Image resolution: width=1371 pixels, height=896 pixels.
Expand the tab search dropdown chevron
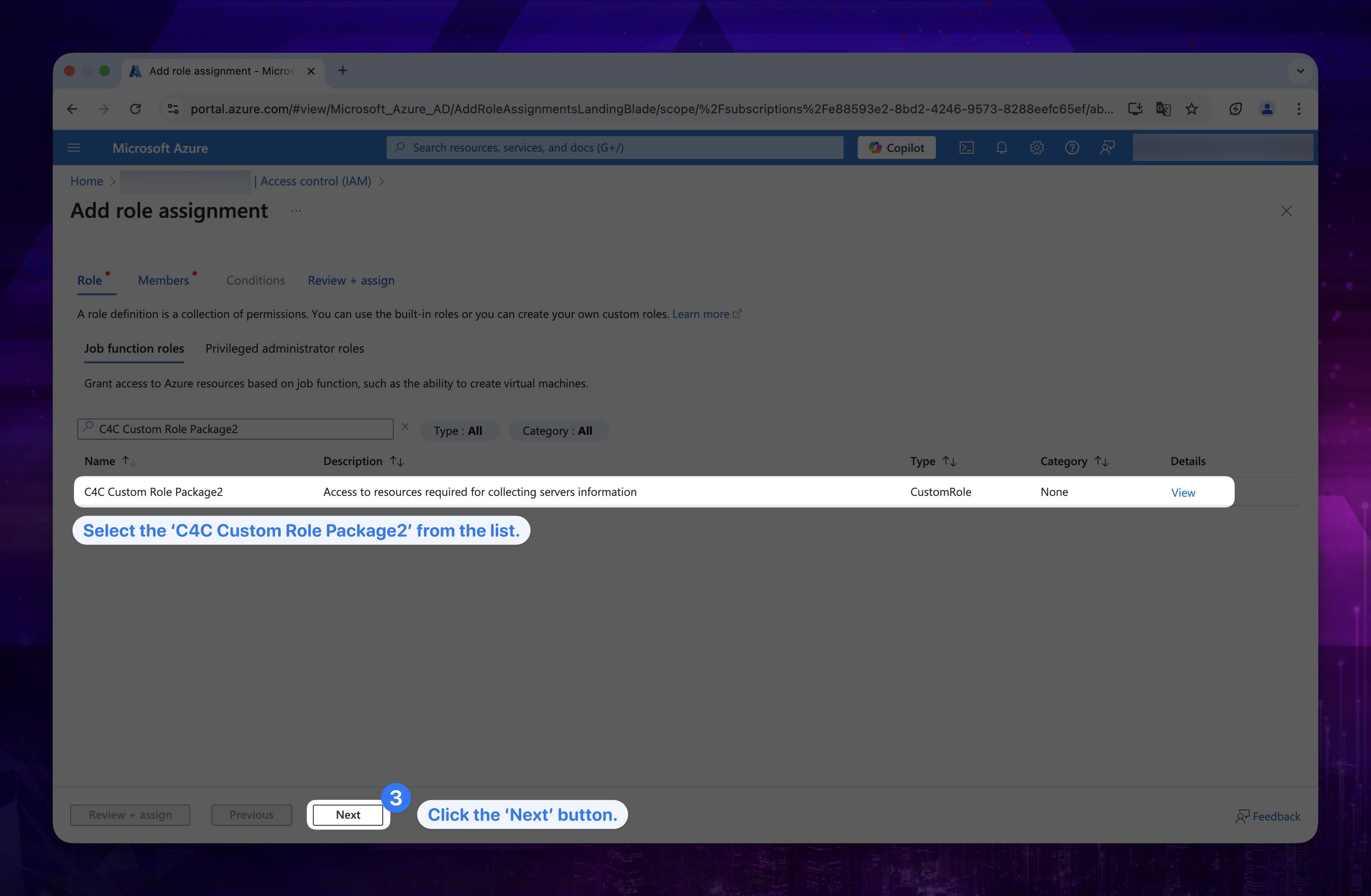(x=1300, y=71)
